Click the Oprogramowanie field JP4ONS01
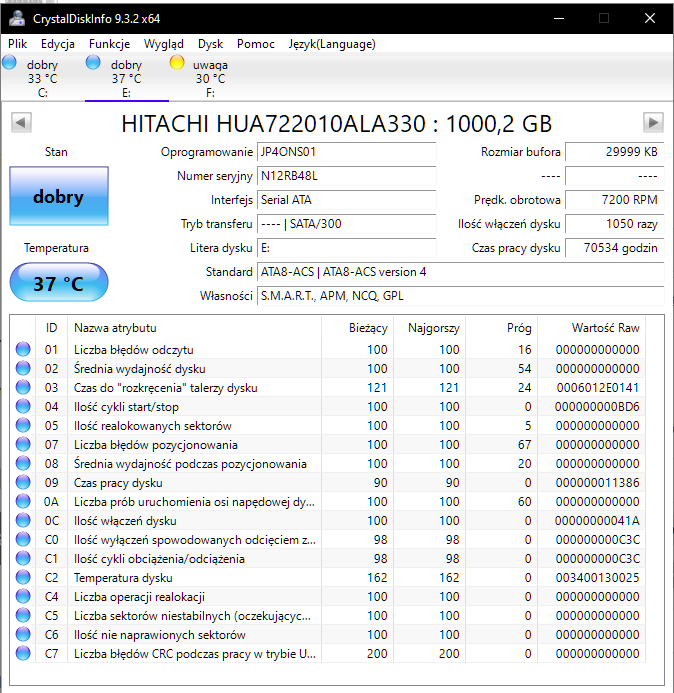Viewport: 674px width, 693px height. tap(347, 152)
